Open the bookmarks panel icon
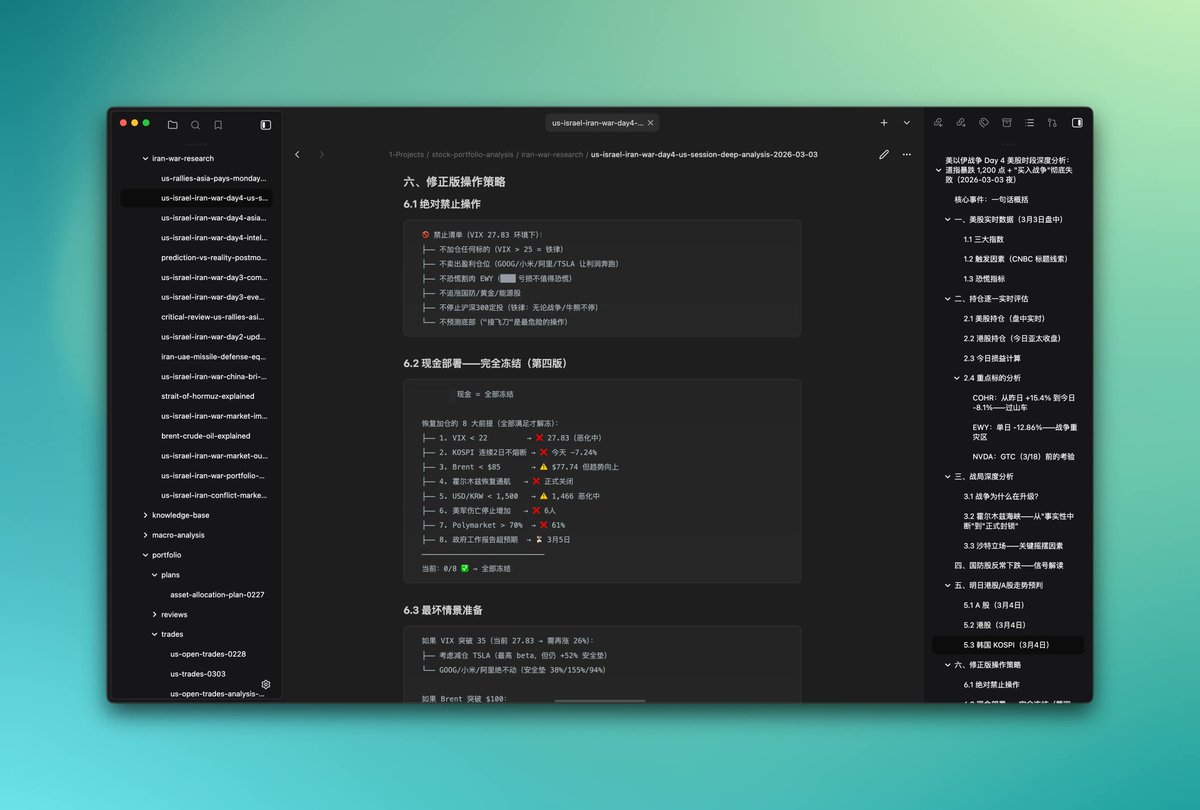This screenshot has height=810, width=1200. (218, 125)
